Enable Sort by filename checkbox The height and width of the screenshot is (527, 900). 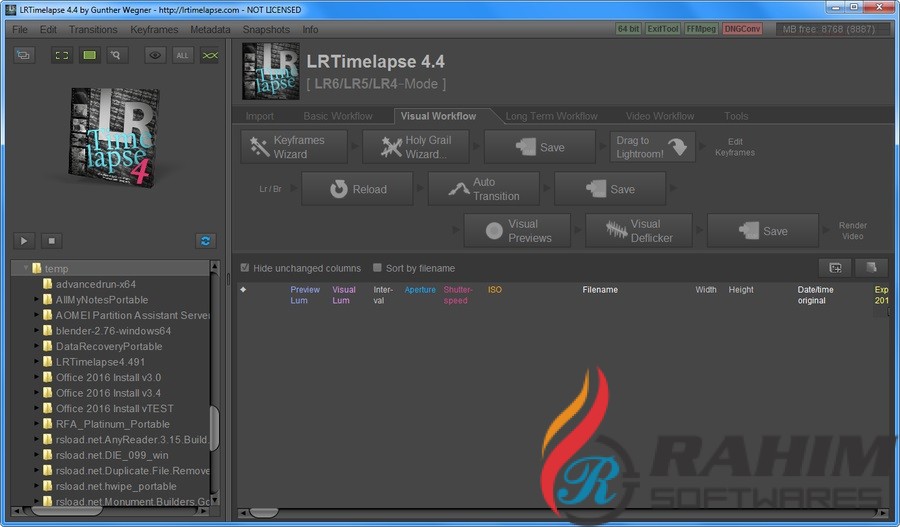[377, 268]
